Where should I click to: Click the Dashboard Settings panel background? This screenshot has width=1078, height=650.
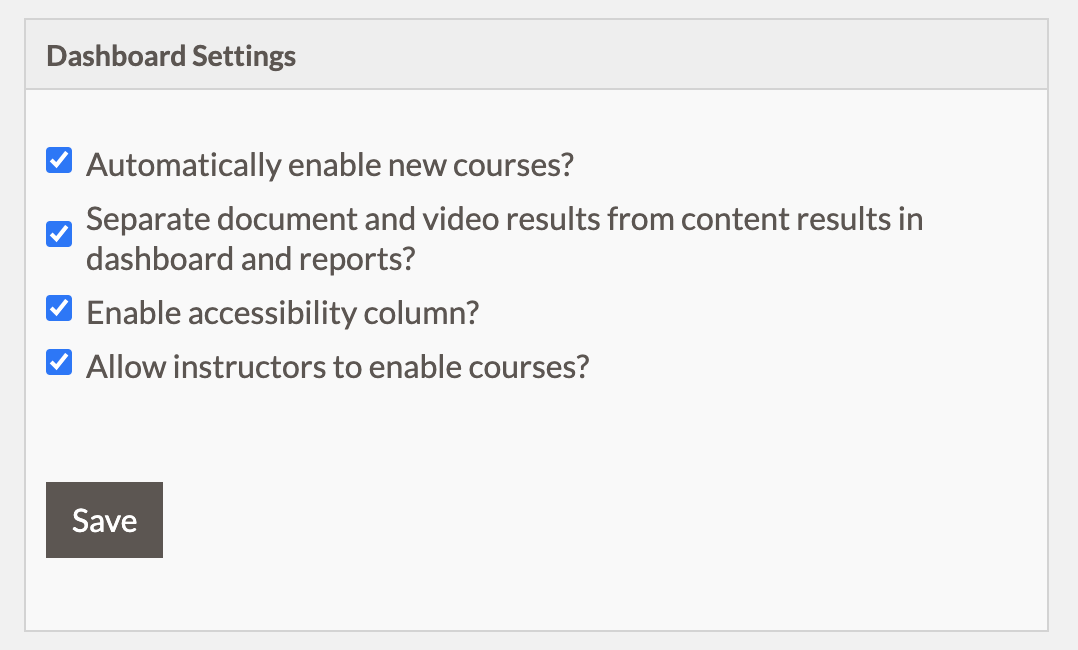[700, 450]
